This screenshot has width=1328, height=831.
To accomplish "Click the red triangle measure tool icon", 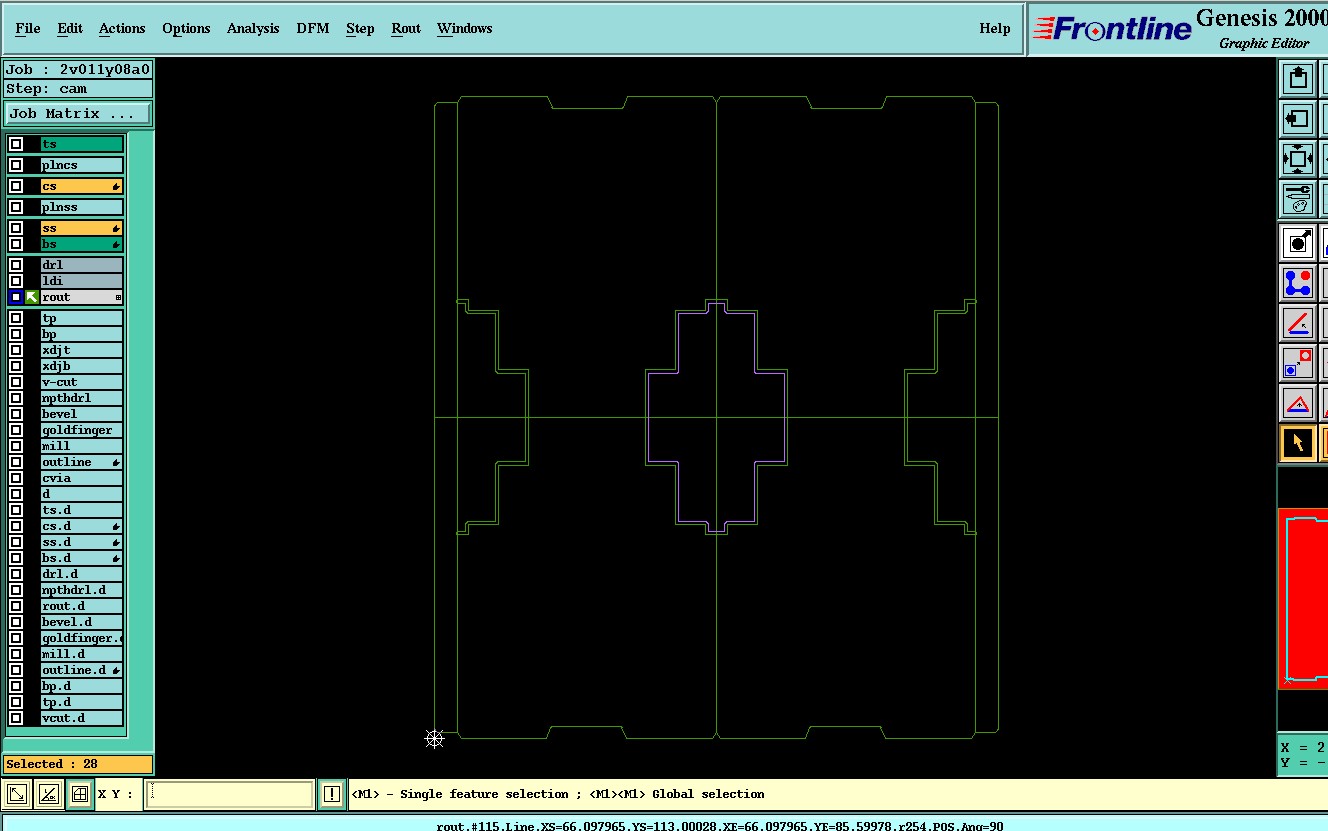I will (1297, 403).
